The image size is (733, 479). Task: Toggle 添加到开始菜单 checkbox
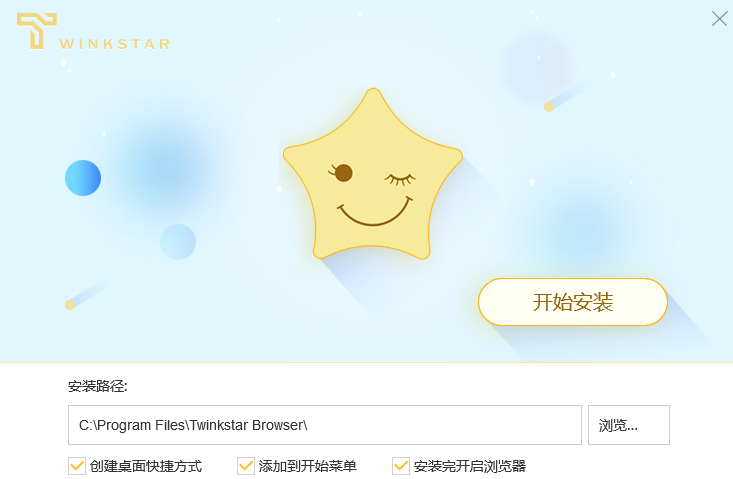(x=246, y=466)
